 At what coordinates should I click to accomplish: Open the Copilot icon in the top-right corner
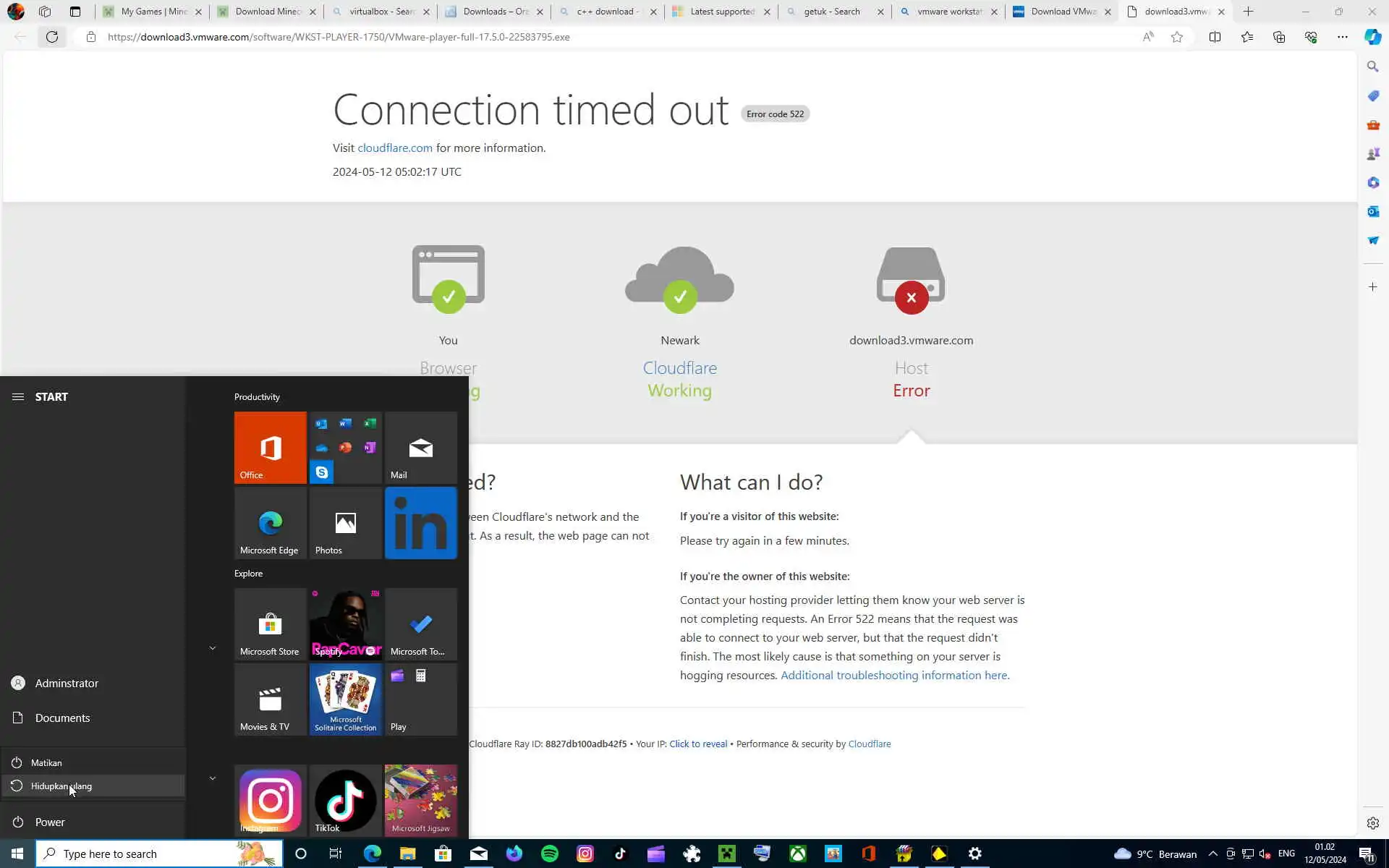point(1372,37)
